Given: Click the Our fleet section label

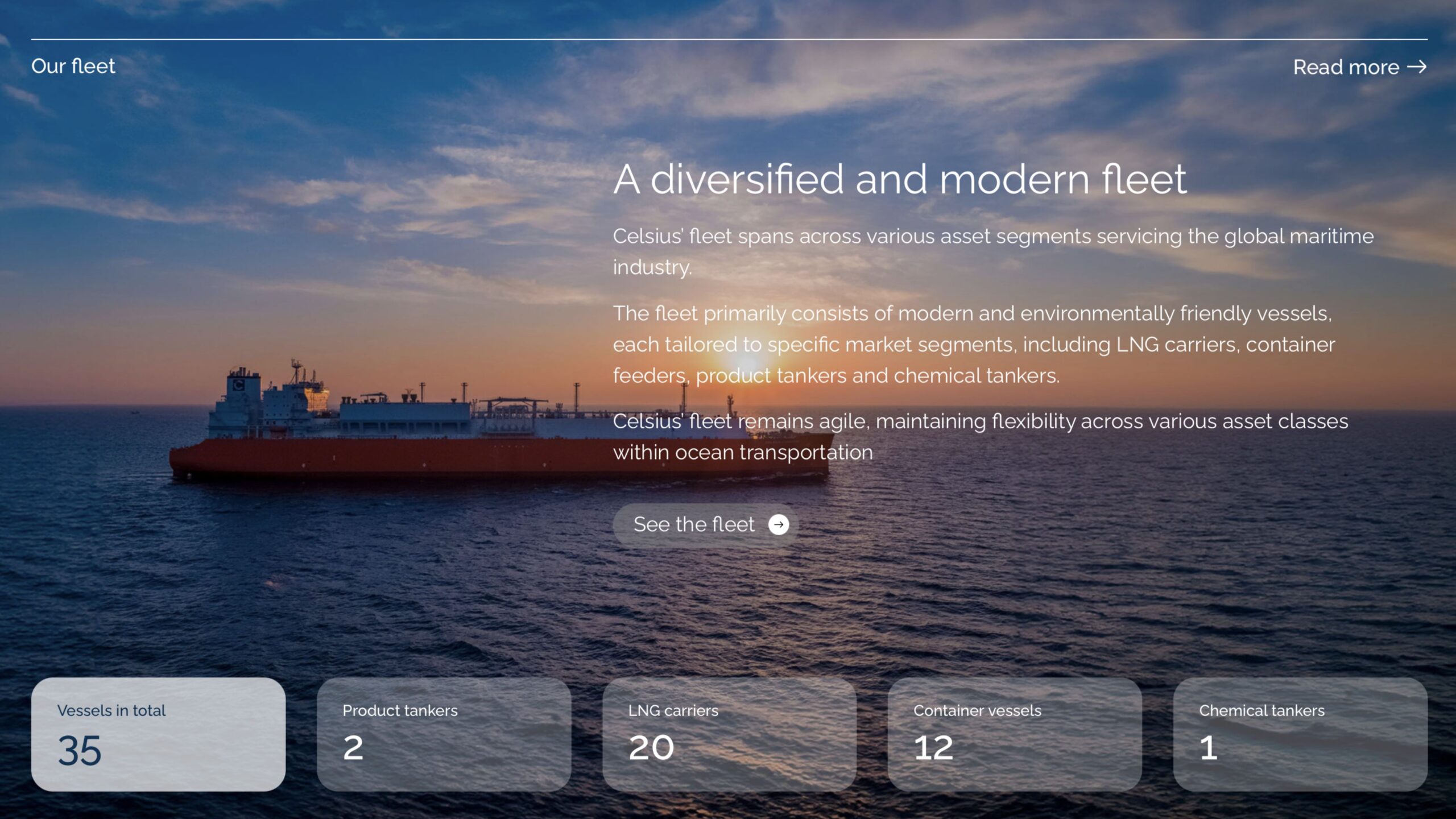Looking at the screenshot, I should click(x=73, y=66).
